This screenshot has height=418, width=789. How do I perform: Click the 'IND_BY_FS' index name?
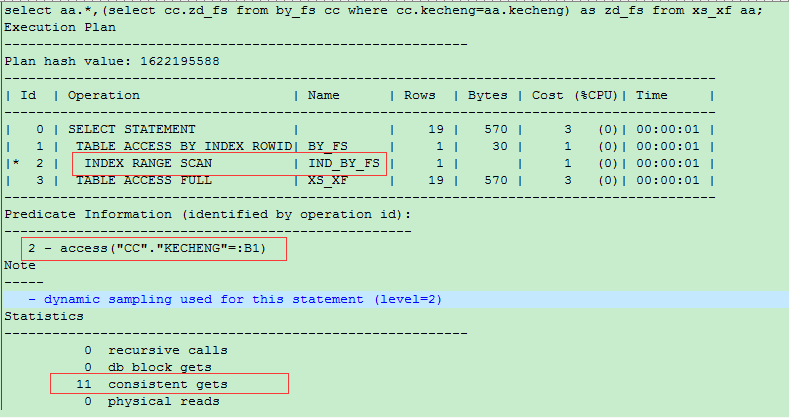[344, 163]
